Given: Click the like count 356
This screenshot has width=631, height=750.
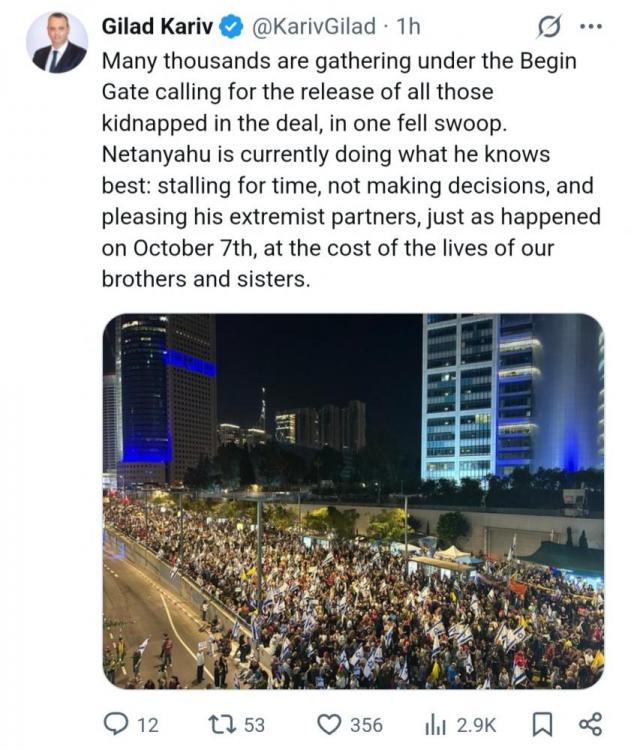Looking at the screenshot, I should click(x=366, y=725).
